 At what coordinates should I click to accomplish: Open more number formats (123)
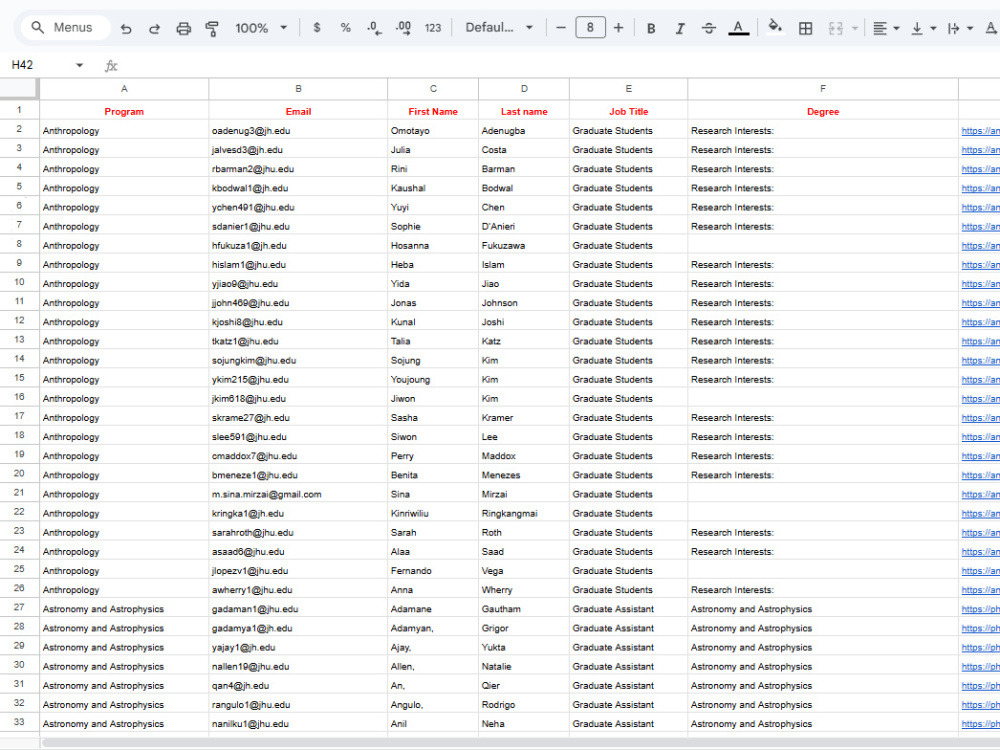pyautogui.click(x=433, y=28)
